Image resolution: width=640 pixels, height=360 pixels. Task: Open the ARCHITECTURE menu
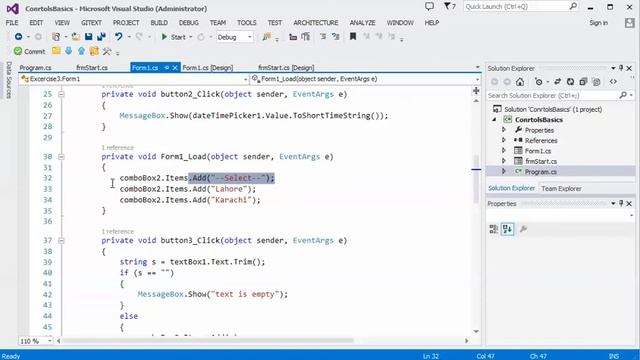tap(316, 23)
